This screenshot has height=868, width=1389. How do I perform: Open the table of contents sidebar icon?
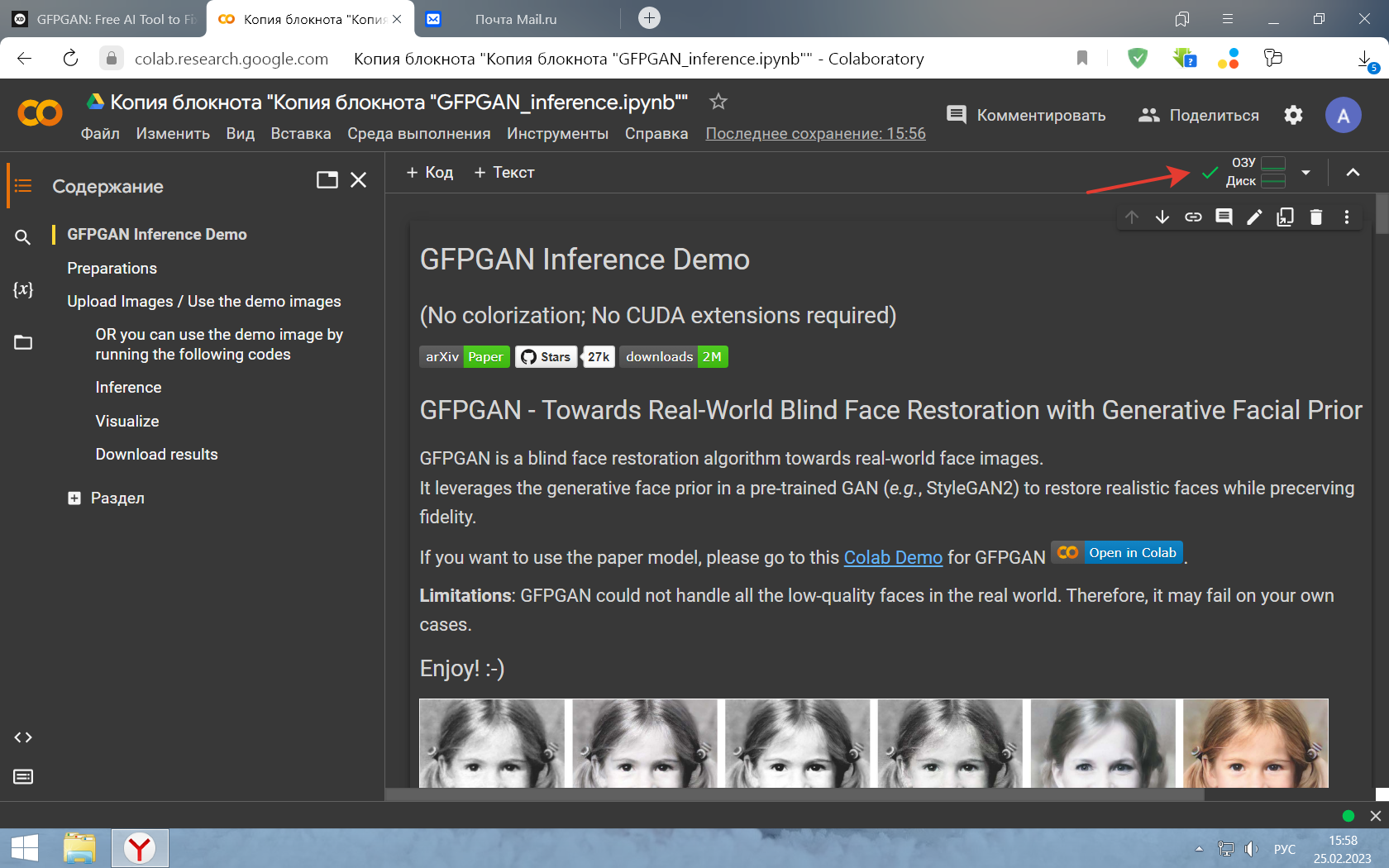pos(23,186)
